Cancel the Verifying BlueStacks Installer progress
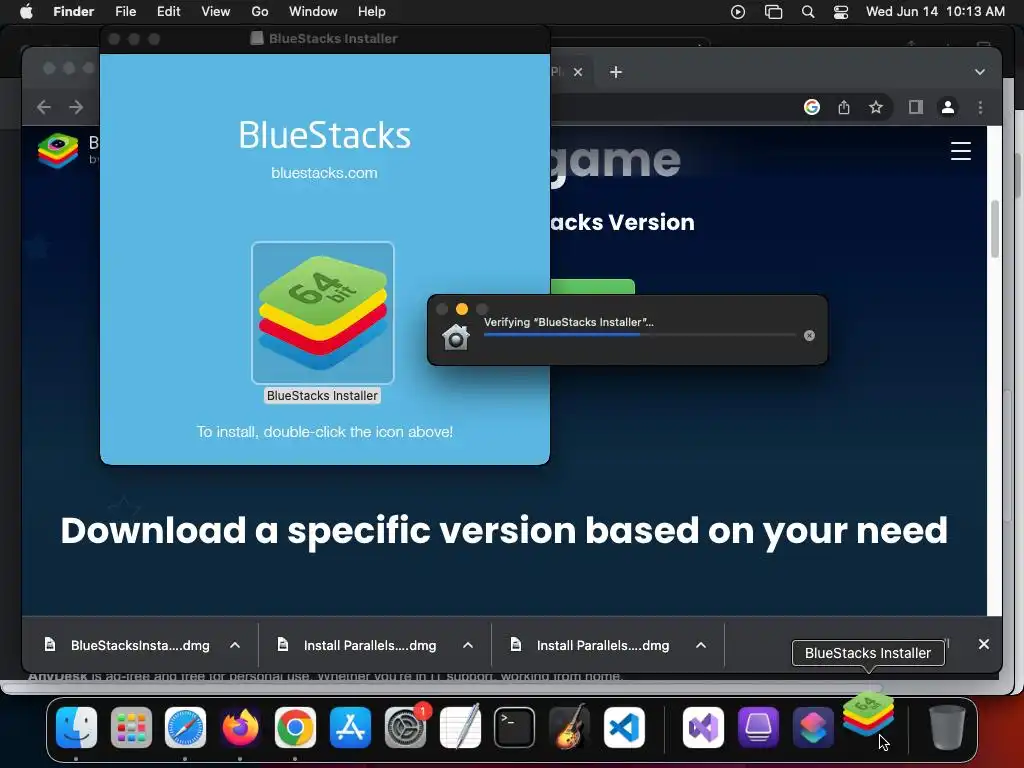Viewport: 1024px width, 768px height. pyautogui.click(x=809, y=336)
